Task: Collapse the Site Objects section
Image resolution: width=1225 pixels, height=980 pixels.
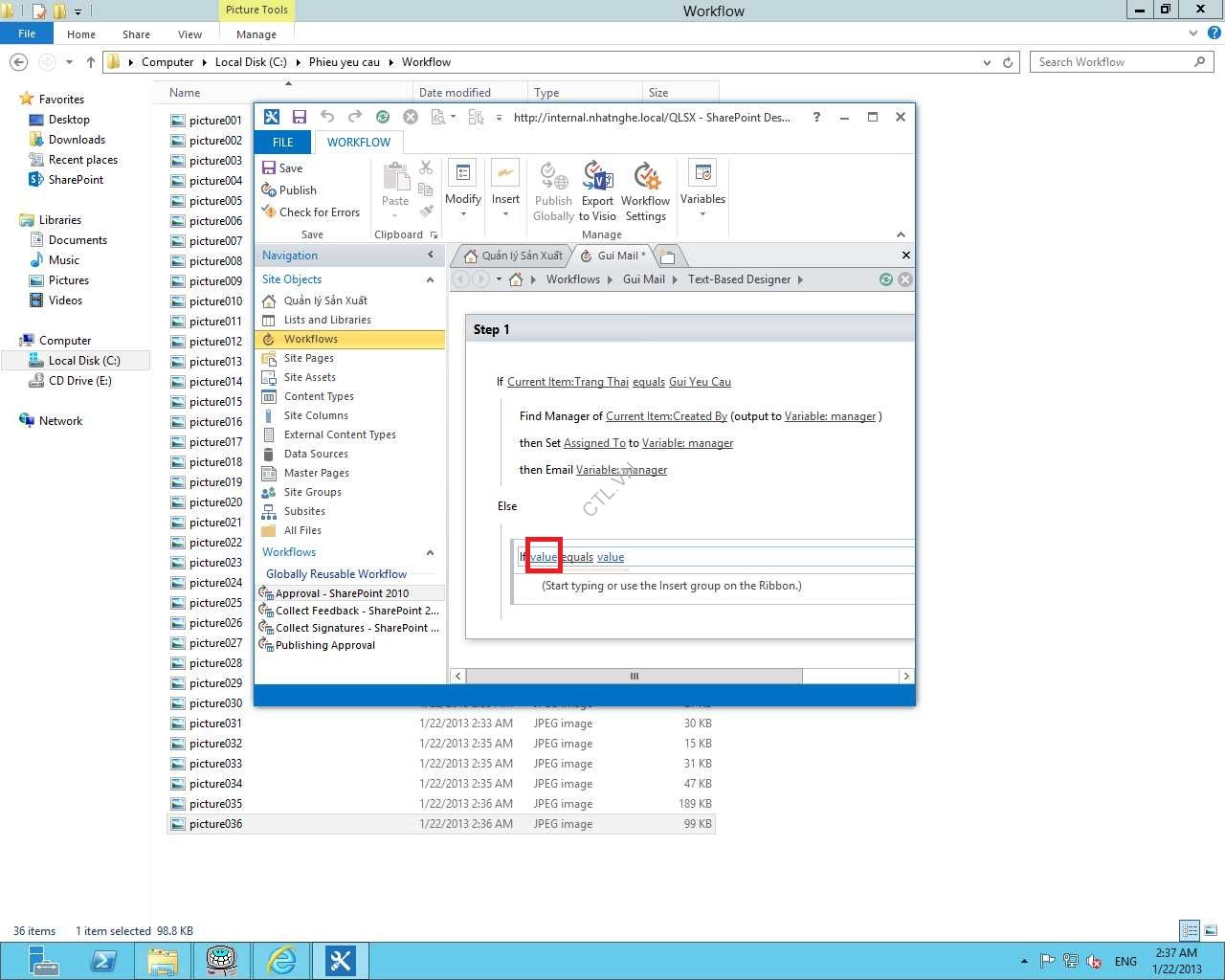Action: [x=430, y=279]
